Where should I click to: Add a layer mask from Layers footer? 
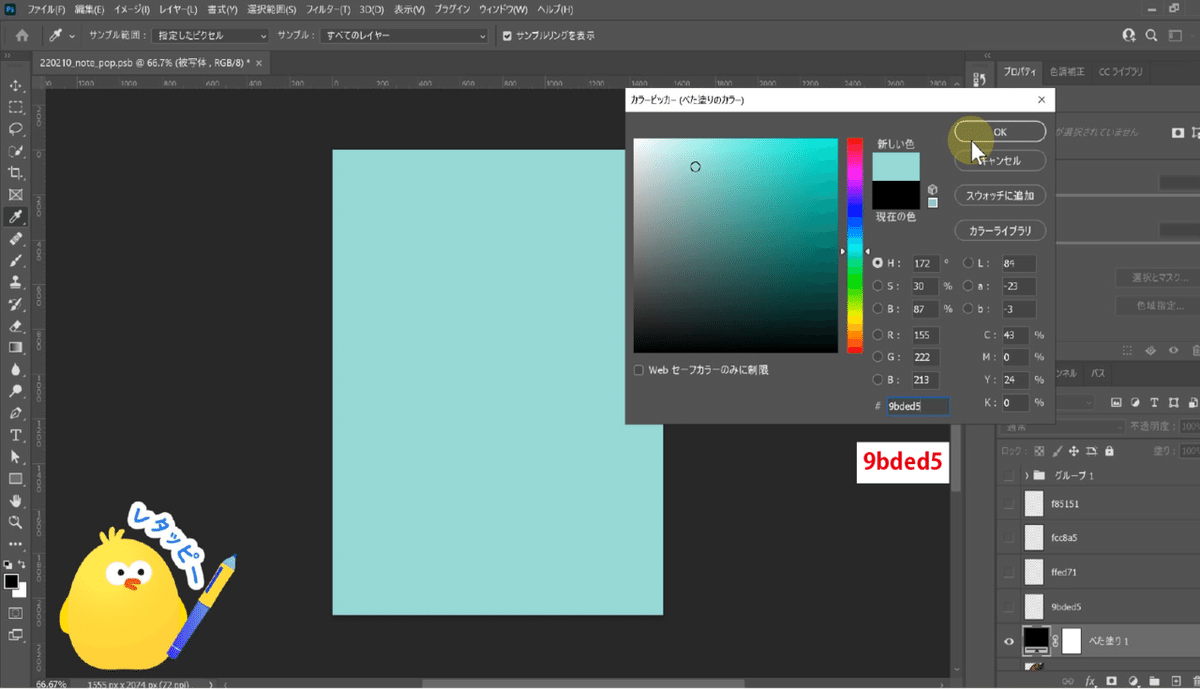pos(1111,681)
